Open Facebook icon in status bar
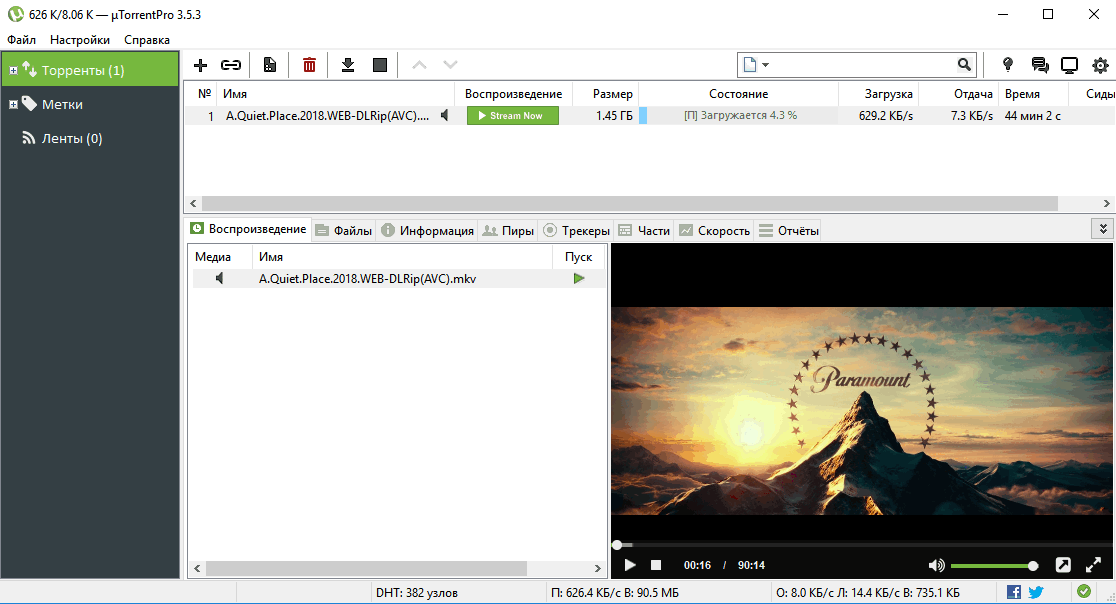This screenshot has height=604, width=1116. 1014,591
